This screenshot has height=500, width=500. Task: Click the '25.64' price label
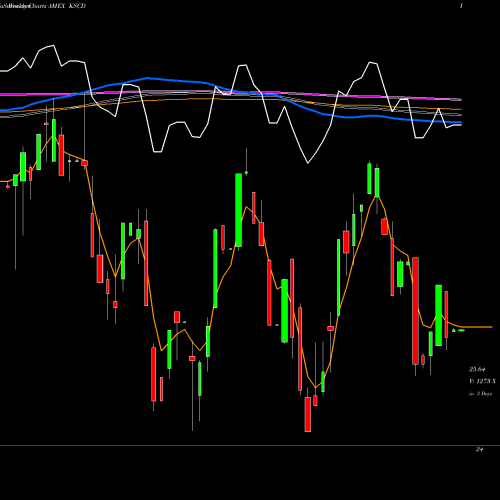(x=477, y=369)
